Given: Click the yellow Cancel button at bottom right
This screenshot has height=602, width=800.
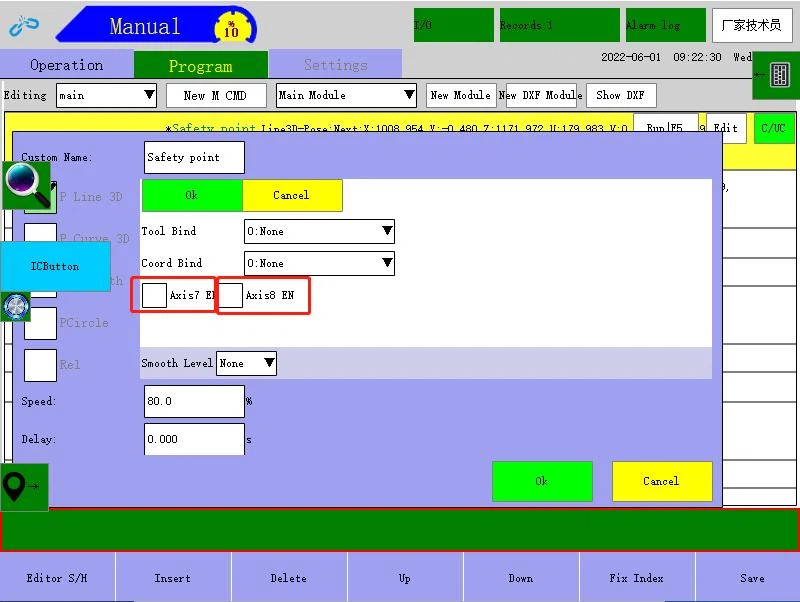Looking at the screenshot, I should 661,481.
